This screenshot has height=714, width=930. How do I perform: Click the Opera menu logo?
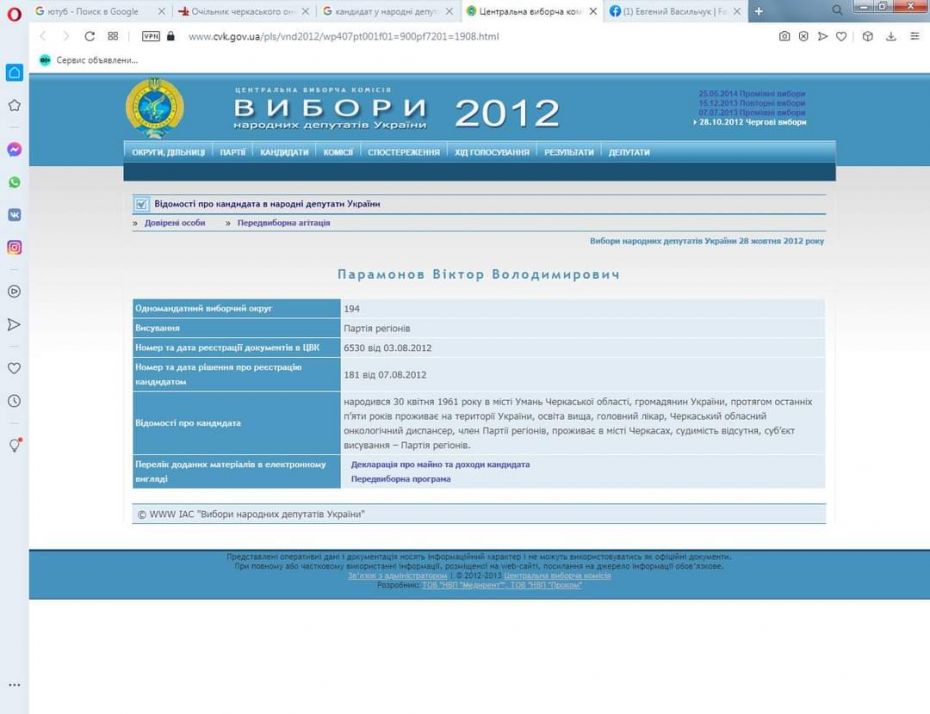(x=13, y=12)
